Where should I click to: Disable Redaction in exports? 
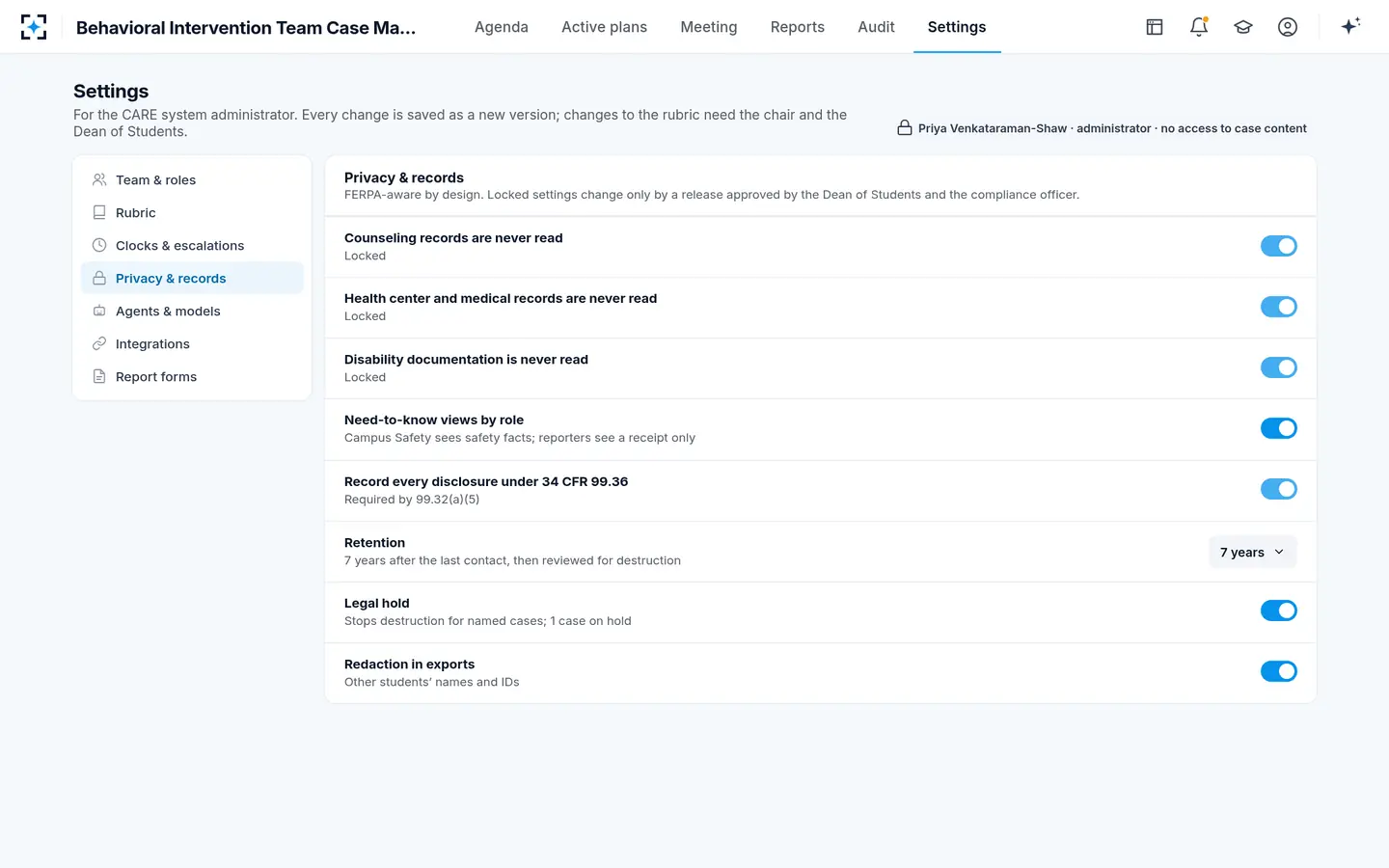click(1278, 671)
